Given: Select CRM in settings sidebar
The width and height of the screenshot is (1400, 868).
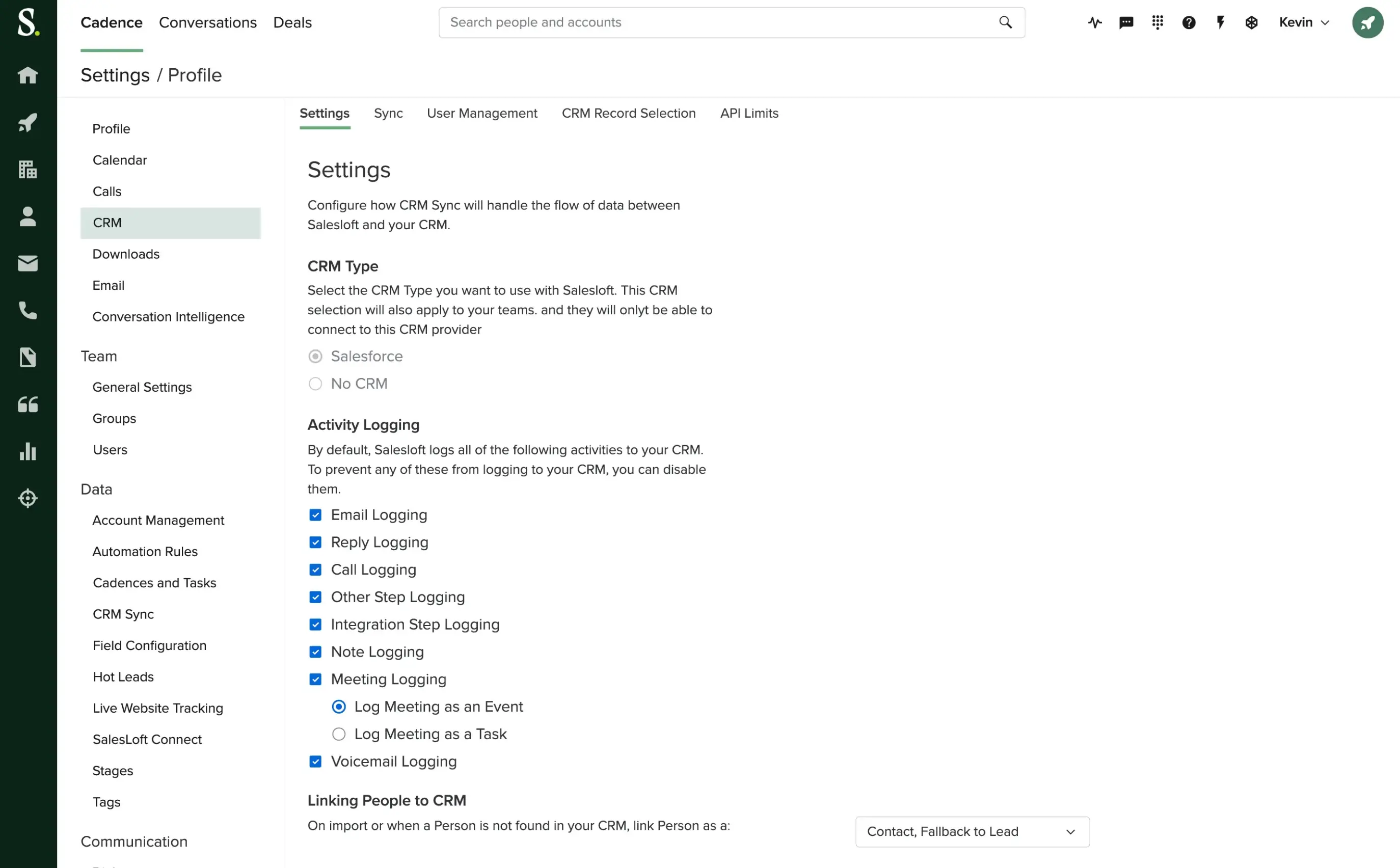Looking at the screenshot, I should click(170, 223).
